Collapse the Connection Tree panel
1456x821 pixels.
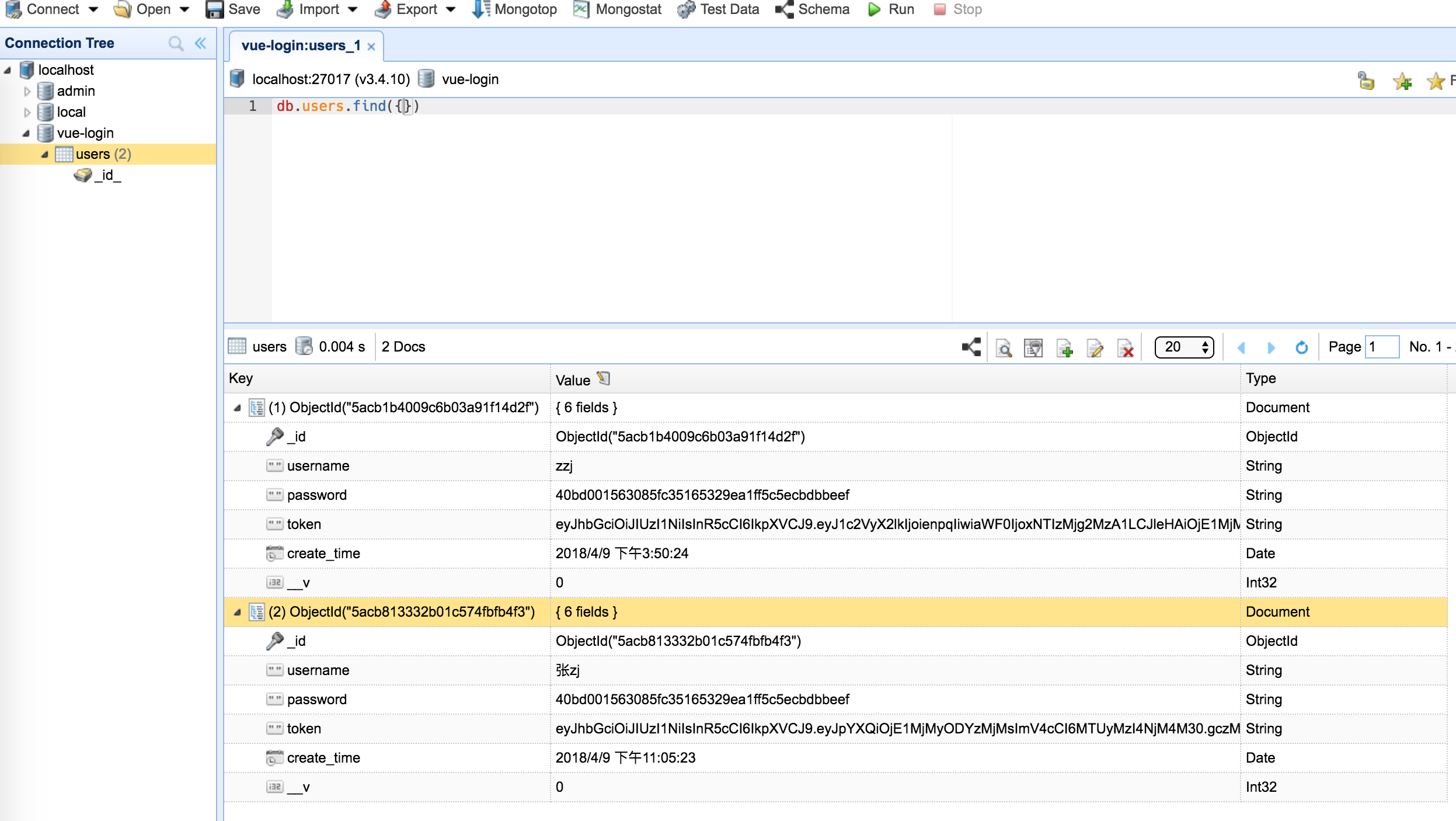201,43
